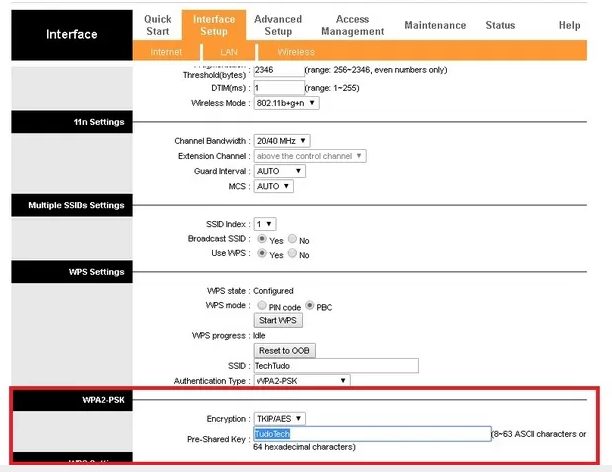
Task: Open the Encryption TKIP/AES dropdown
Action: point(279,419)
